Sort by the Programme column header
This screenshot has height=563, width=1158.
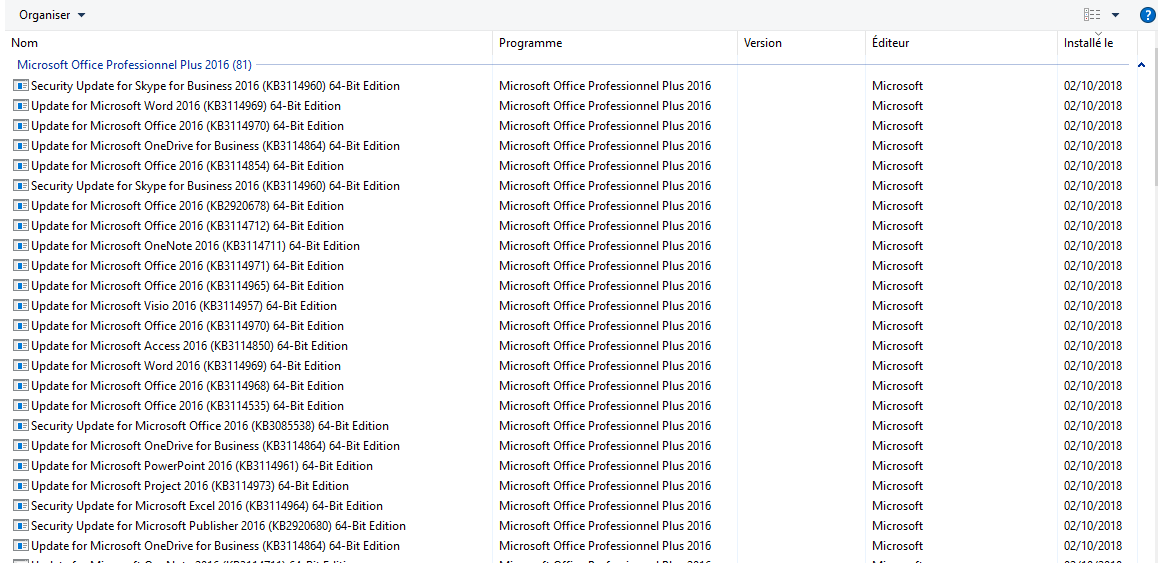pyautogui.click(x=530, y=43)
